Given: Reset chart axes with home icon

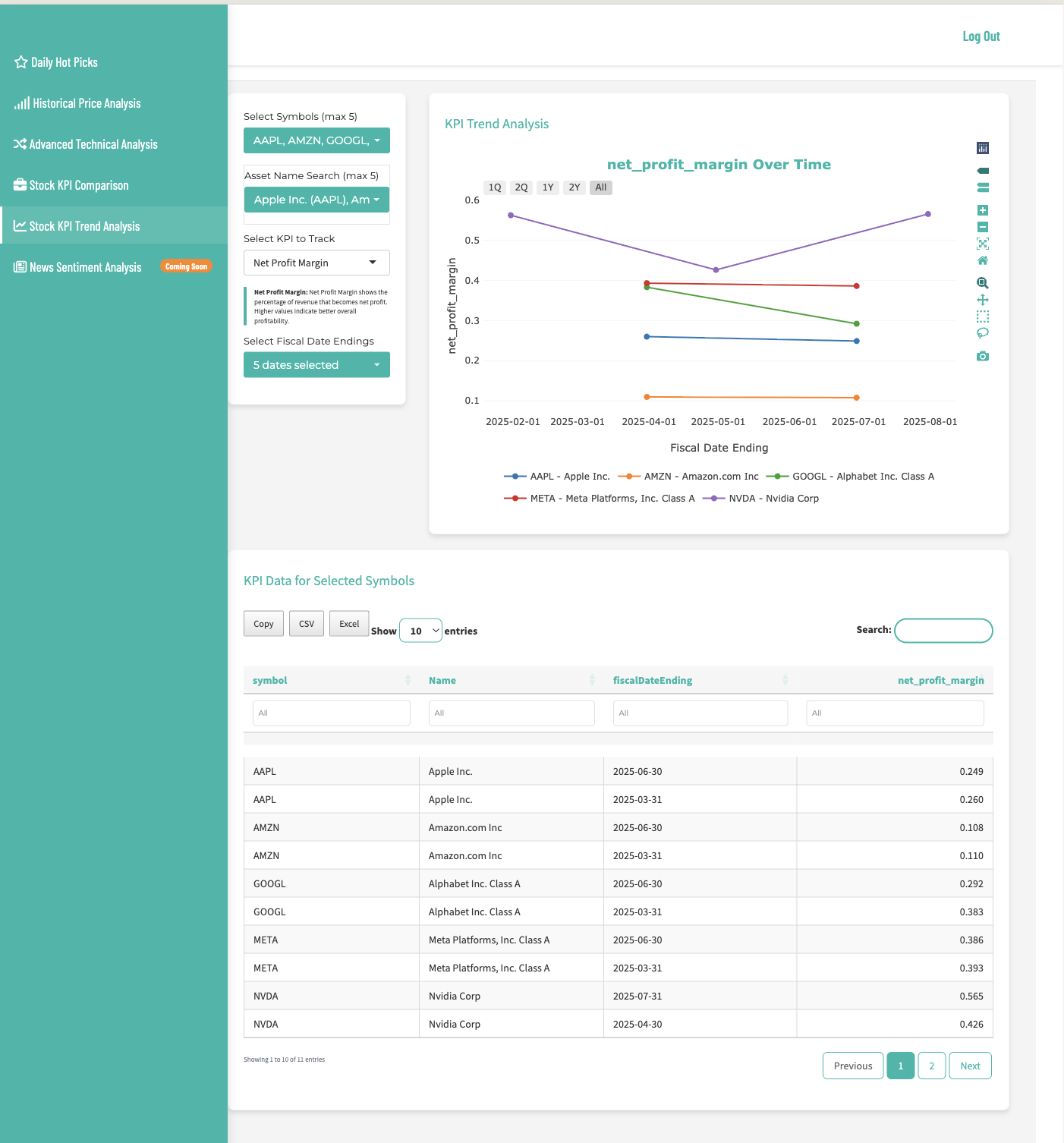Looking at the screenshot, I should tap(983, 260).
